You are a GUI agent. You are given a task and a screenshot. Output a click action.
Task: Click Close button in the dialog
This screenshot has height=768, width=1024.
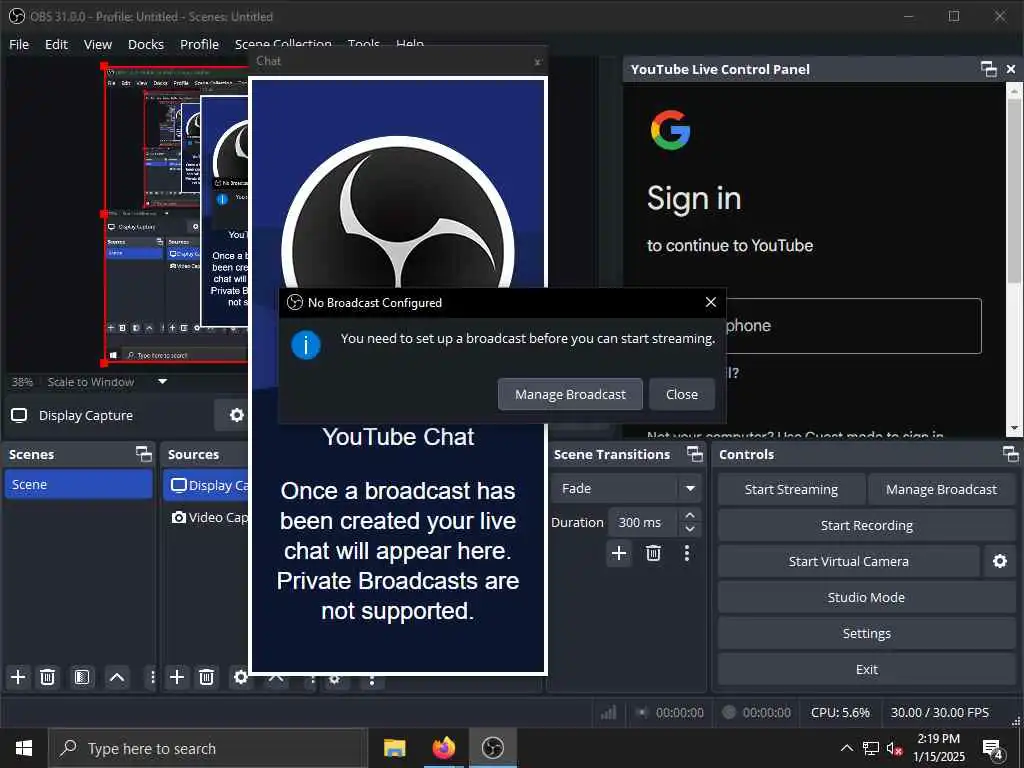(682, 394)
